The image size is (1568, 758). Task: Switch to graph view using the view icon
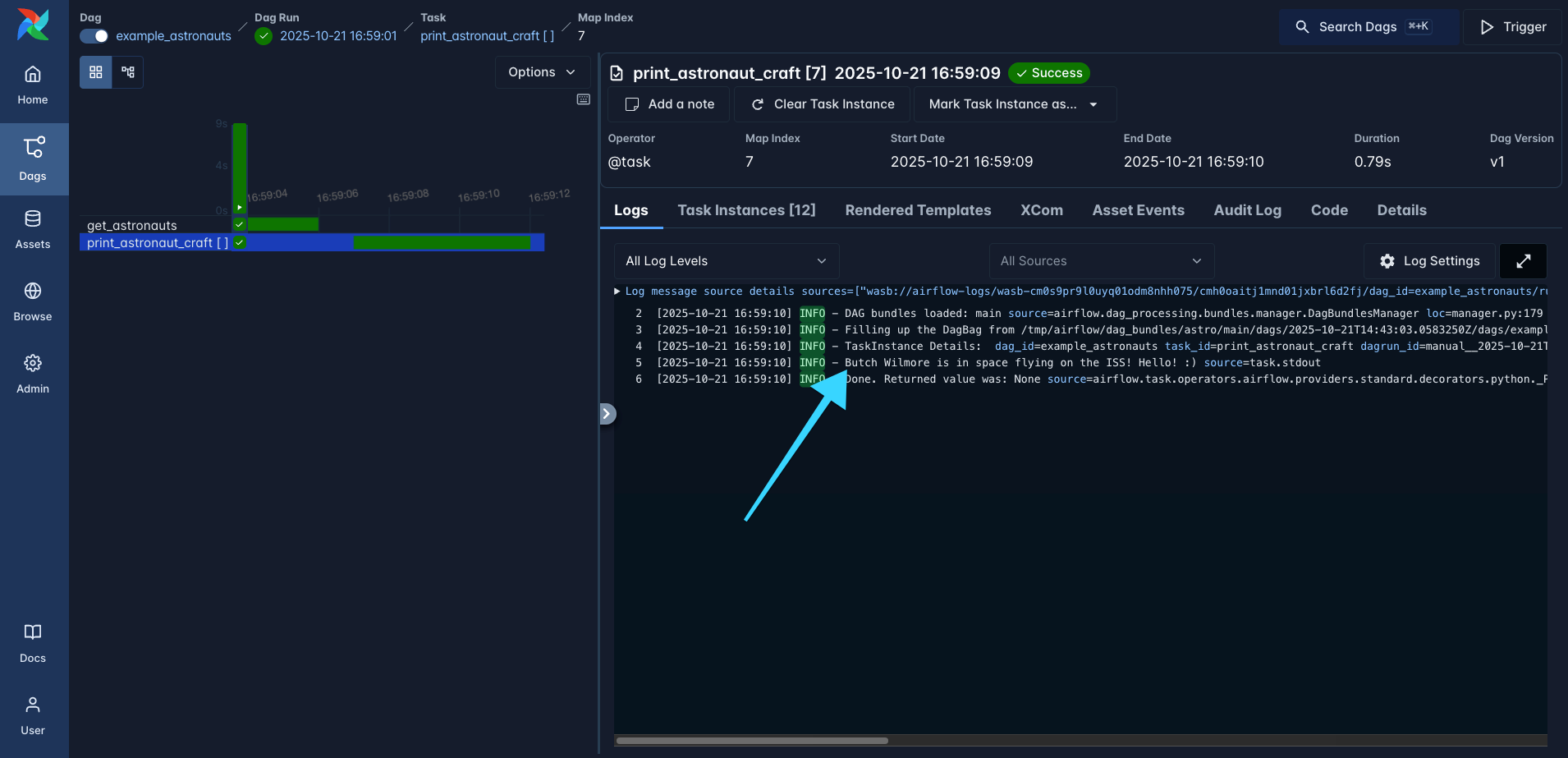[126, 72]
